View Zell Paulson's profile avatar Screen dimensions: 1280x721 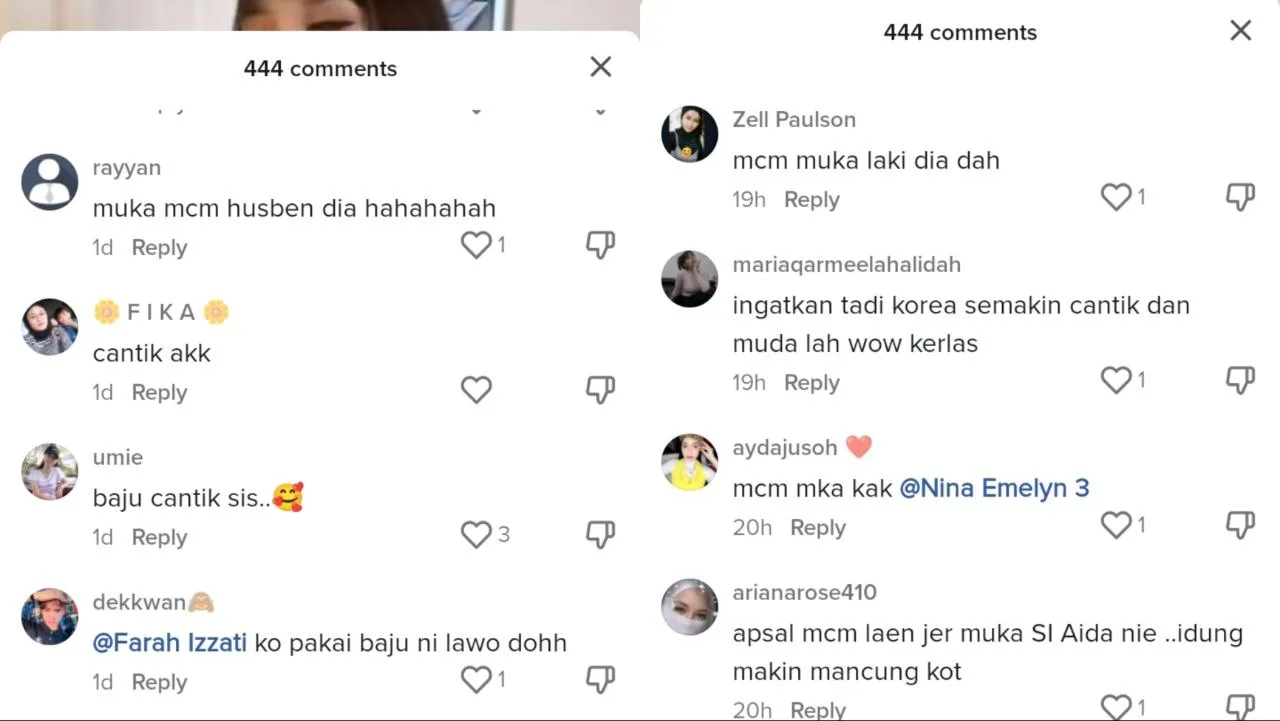[x=690, y=134]
